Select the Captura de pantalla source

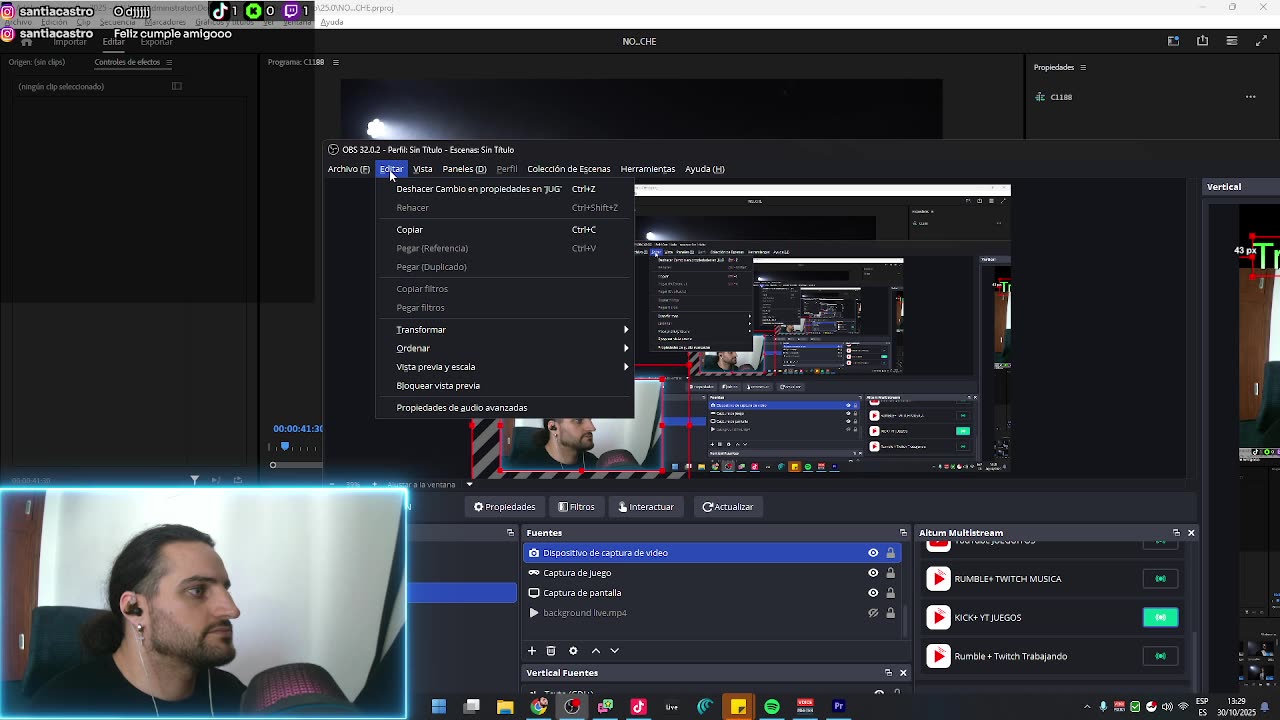click(x=713, y=593)
